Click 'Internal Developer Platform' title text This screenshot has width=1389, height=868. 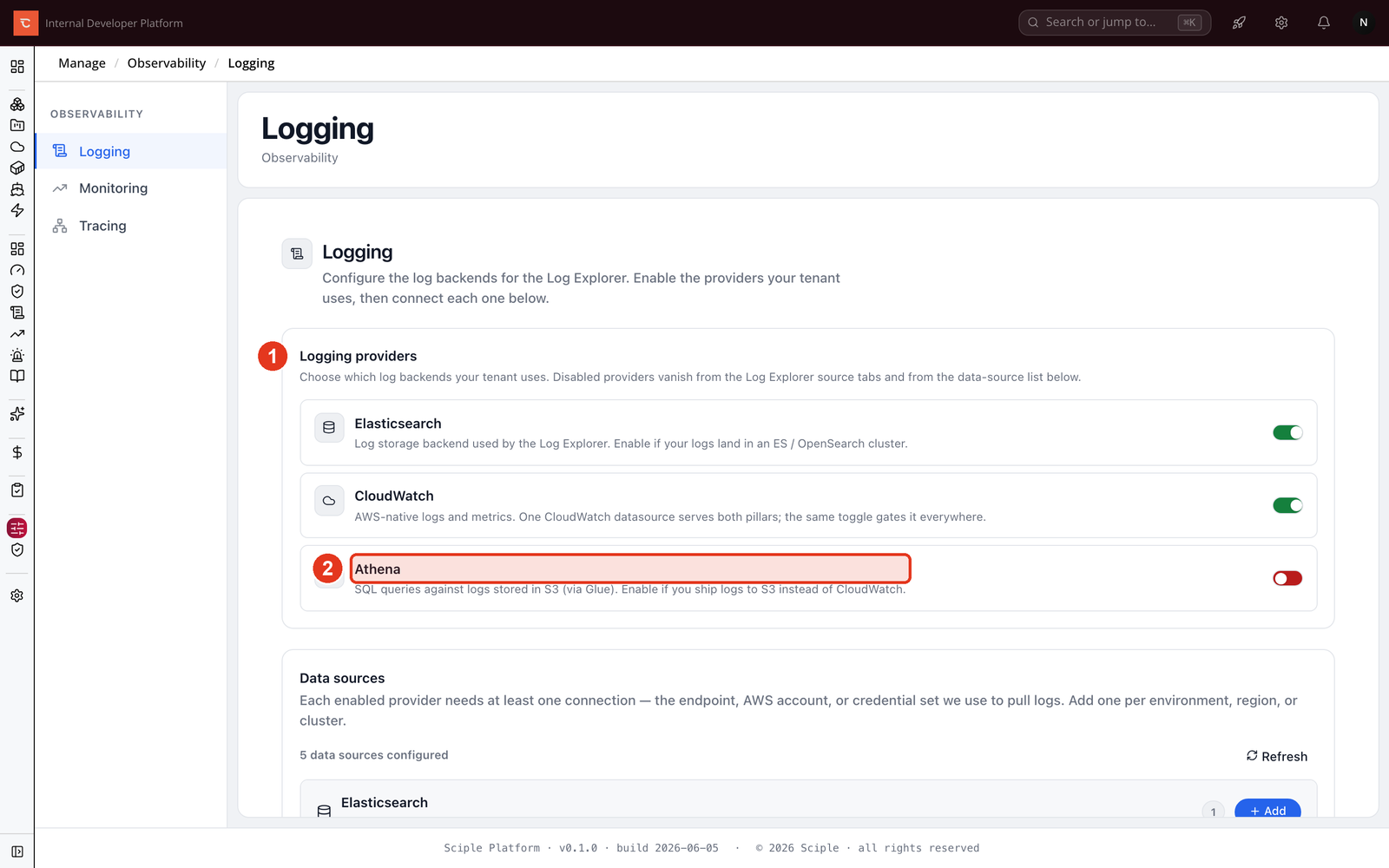click(x=114, y=23)
